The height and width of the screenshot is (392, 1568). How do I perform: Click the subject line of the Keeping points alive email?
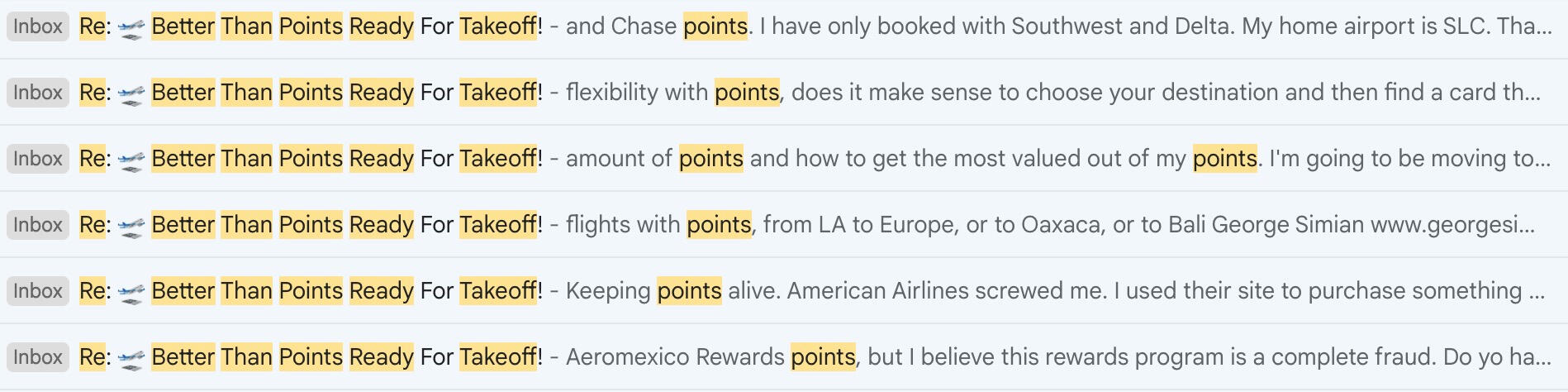pyautogui.click(x=347, y=291)
